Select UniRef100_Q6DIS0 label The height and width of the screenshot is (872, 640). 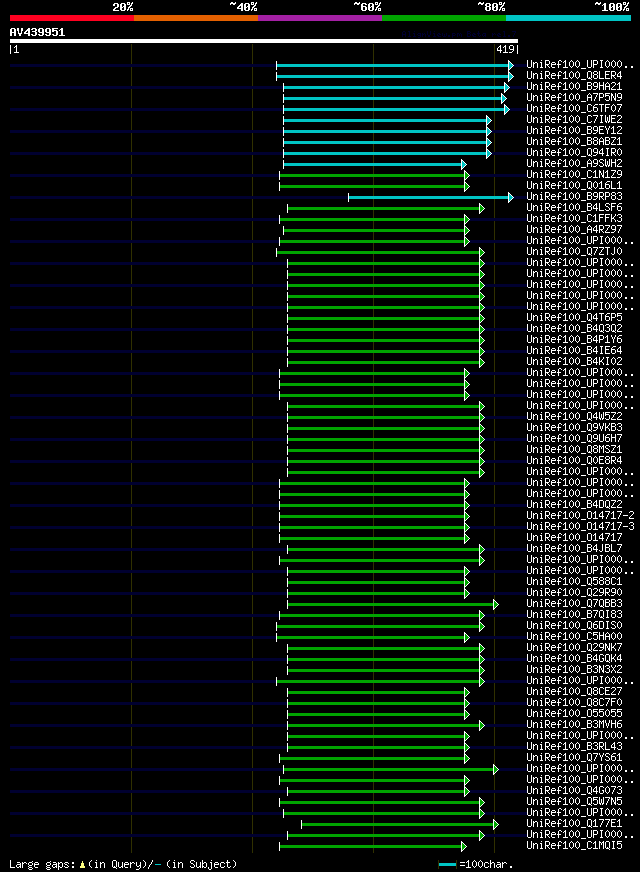pyautogui.click(x=574, y=626)
